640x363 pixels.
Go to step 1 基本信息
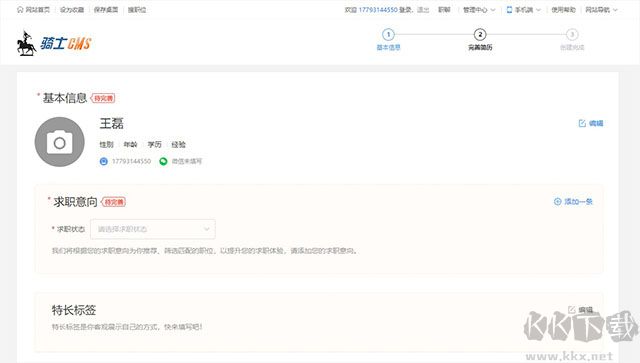coord(388,40)
